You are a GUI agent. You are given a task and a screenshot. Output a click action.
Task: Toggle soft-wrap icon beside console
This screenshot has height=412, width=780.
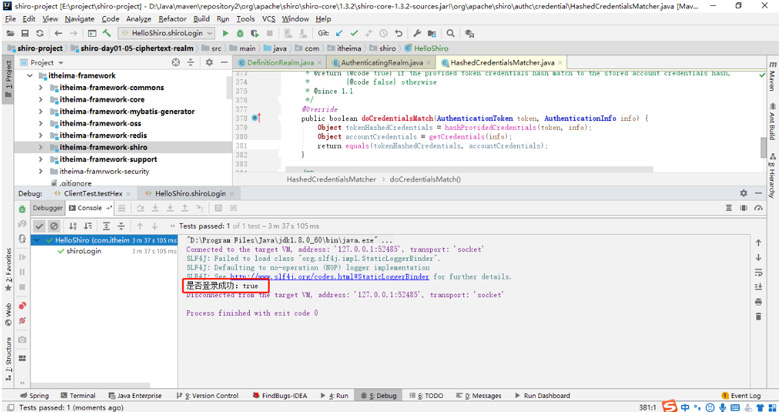coord(758,272)
